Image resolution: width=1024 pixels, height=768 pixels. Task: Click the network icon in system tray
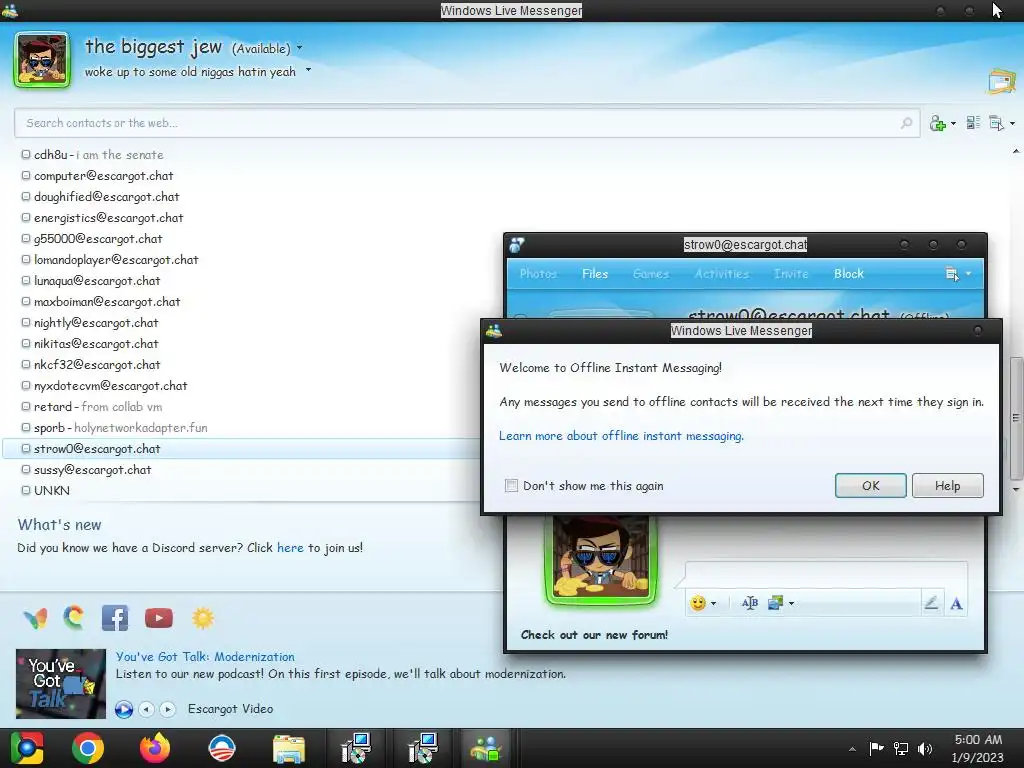click(x=901, y=749)
